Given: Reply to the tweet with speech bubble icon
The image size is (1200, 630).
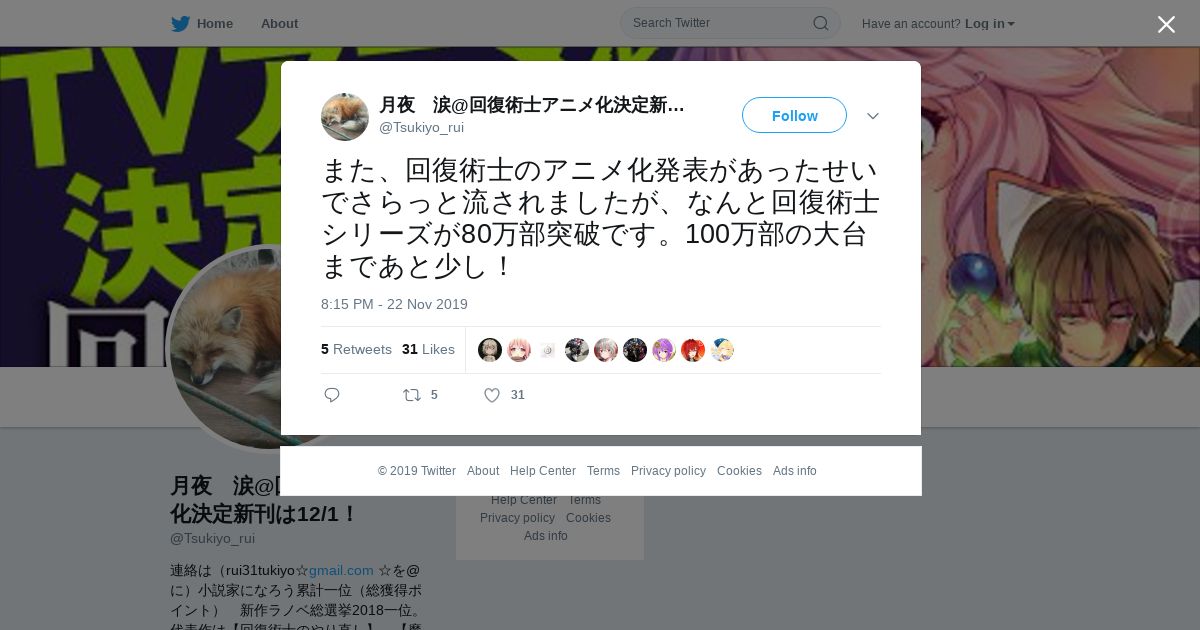Looking at the screenshot, I should click(332, 395).
